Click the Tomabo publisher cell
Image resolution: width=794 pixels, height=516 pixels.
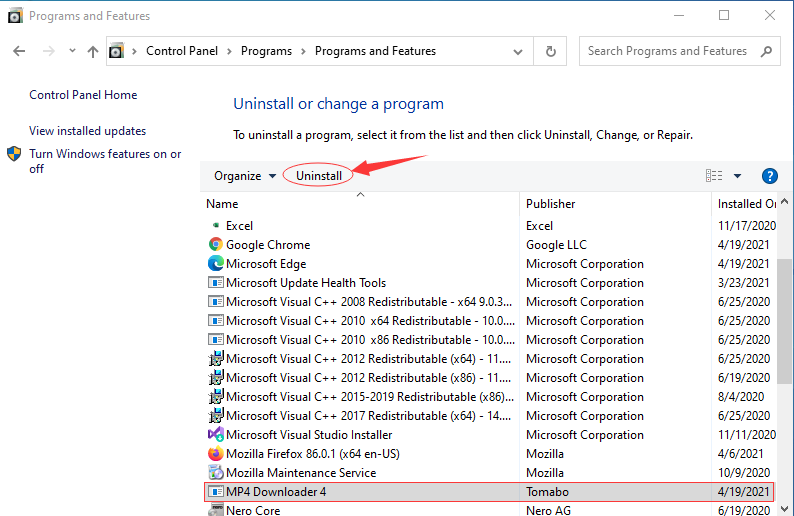547,492
